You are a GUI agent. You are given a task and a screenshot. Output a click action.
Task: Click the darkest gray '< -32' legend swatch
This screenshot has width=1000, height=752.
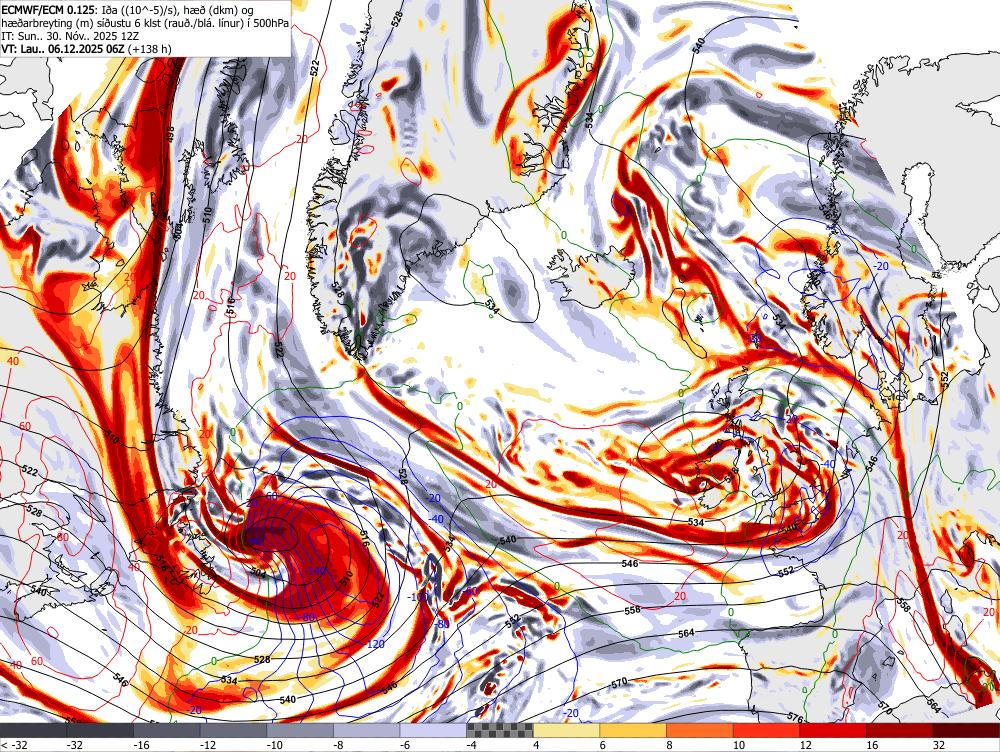tap(33, 730)
